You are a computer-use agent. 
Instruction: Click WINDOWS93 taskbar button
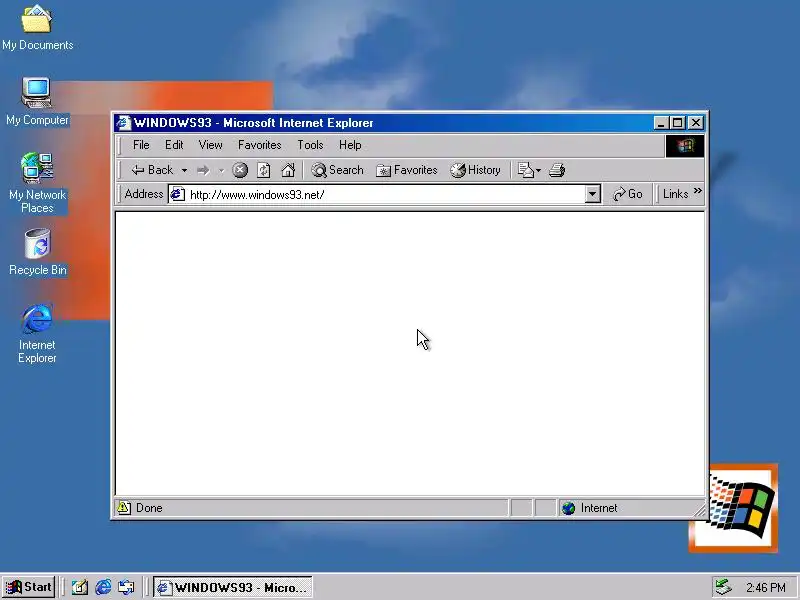click(233, 587)
